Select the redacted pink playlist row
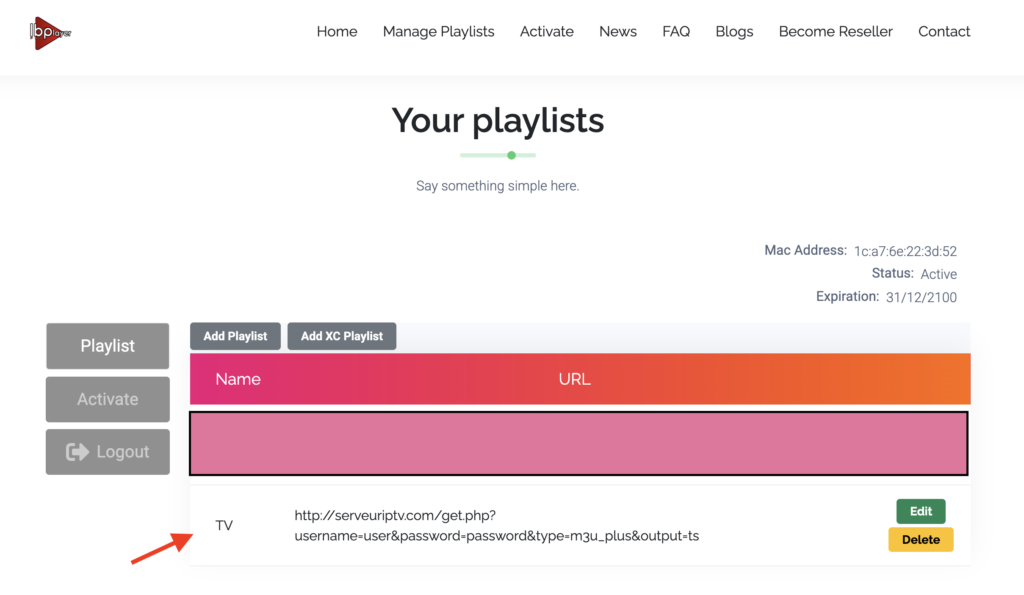The image size is (1024, 595). coord(578,443)
